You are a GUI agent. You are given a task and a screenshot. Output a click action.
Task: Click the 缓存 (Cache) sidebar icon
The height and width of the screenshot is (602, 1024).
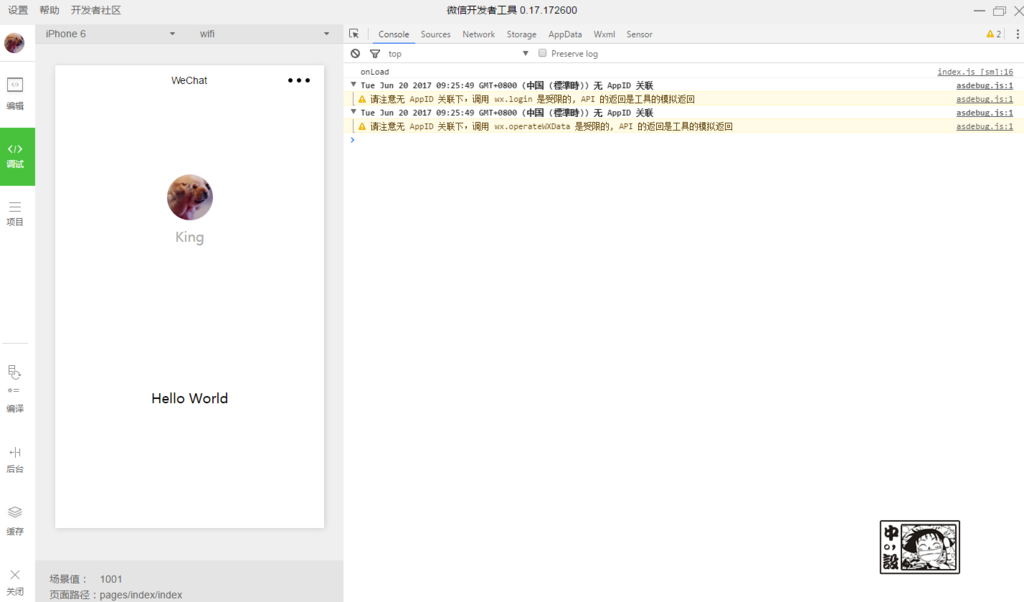[x=15, y=520]
